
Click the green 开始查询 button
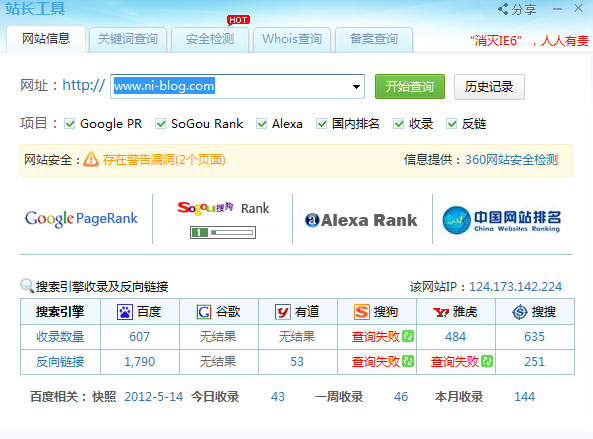tap(410, 87)
